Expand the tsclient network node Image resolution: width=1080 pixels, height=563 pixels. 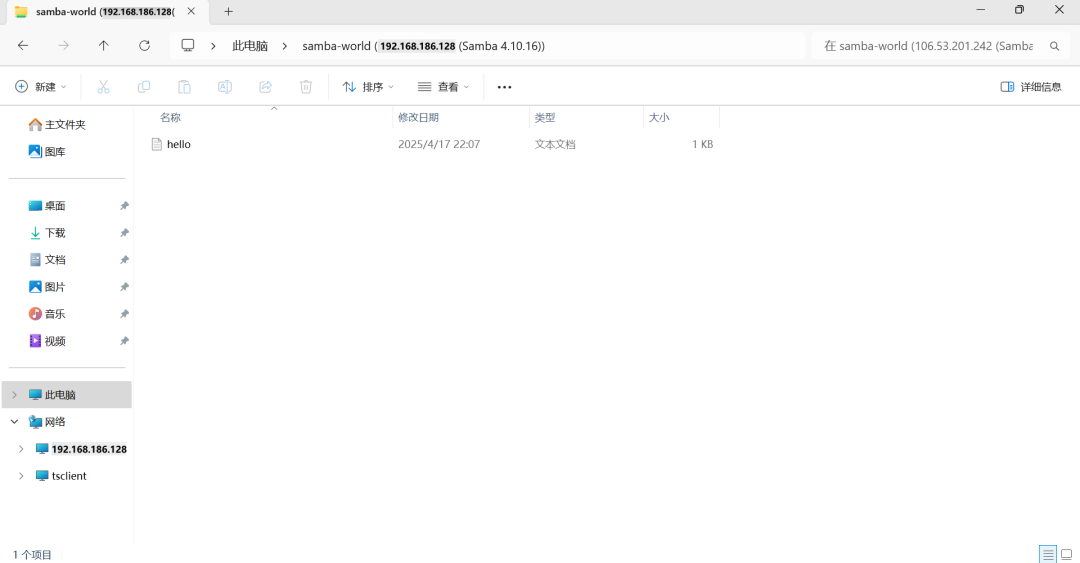(21, 475)
